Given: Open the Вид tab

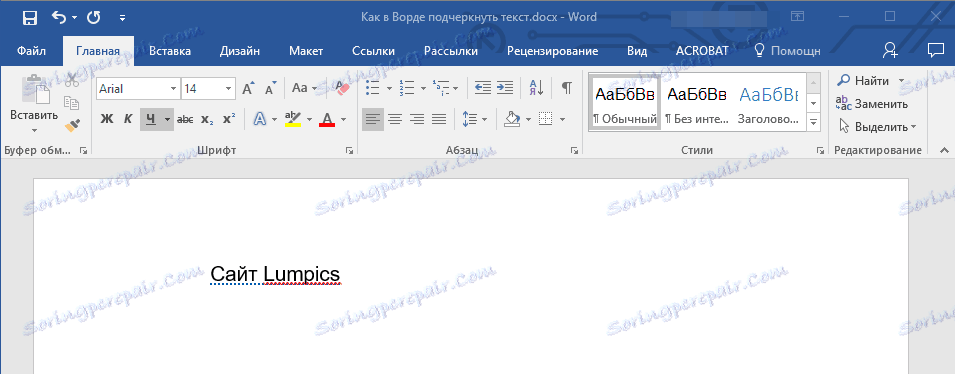Looking at the screenshot, I should 637,51.
